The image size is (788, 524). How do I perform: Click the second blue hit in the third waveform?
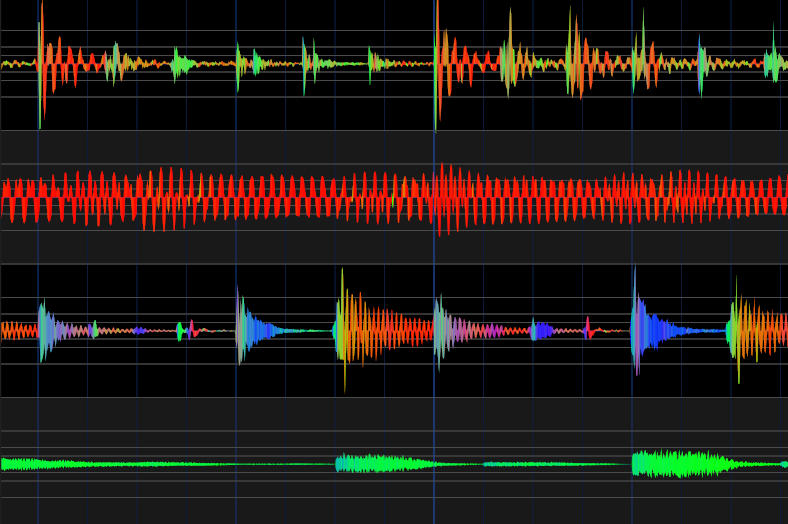(641, 329)
